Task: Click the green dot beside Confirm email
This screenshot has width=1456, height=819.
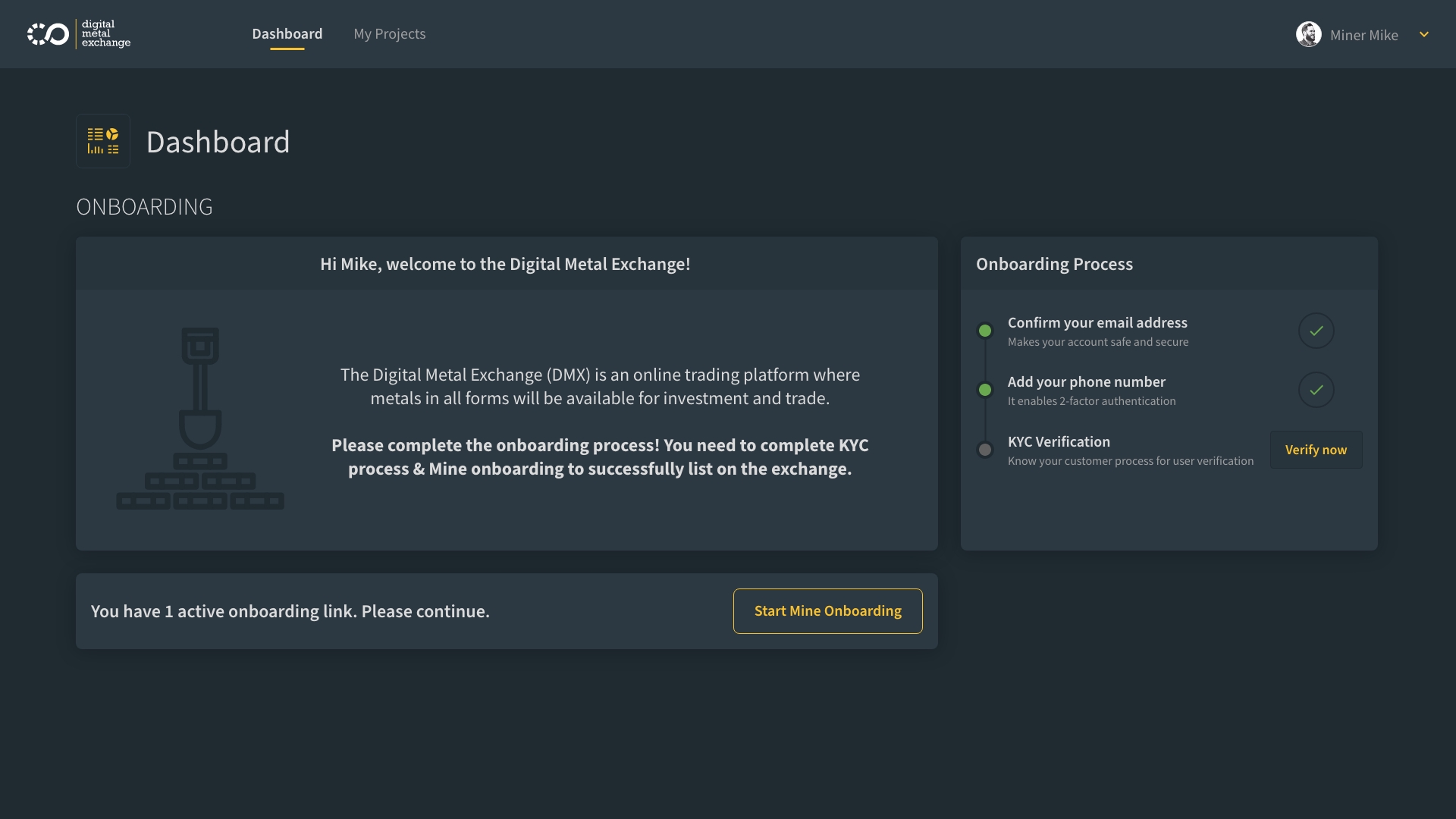Action: click(985, 331)
